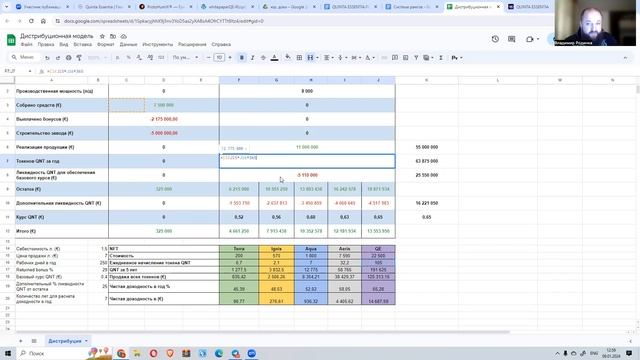
Task: Star the document title
Action: point(102,36)
